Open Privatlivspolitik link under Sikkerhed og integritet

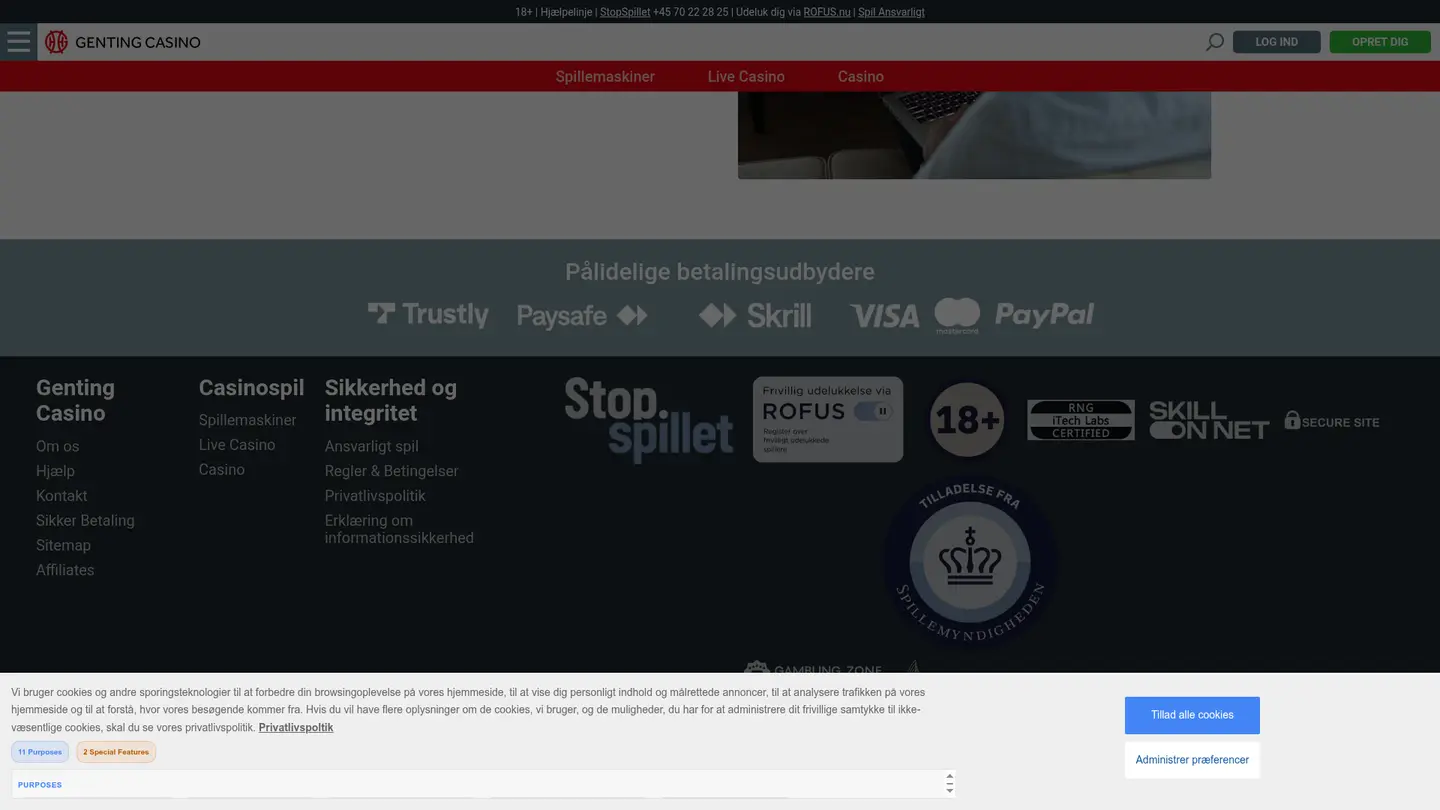click(x=375, y=496)
